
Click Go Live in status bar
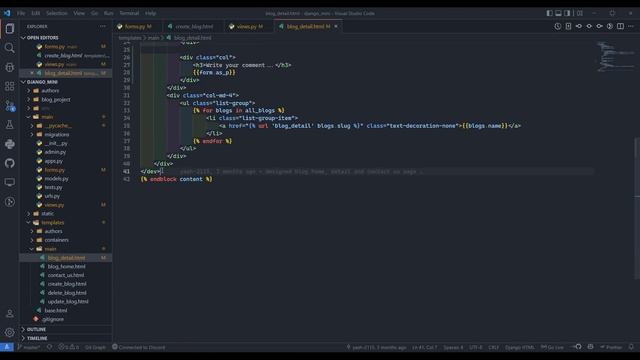[x=552, y=347]
